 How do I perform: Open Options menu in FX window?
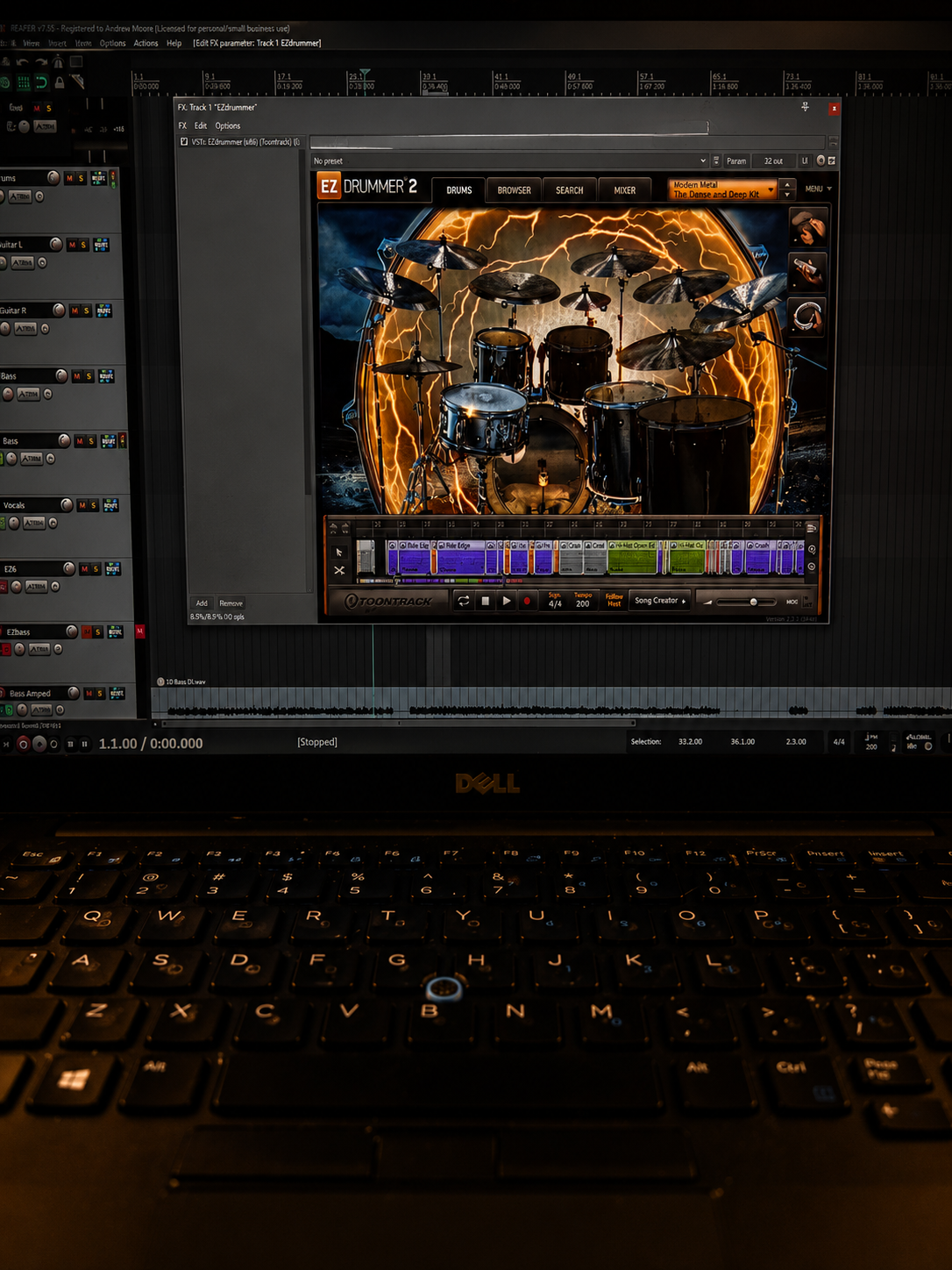point(228,125)
